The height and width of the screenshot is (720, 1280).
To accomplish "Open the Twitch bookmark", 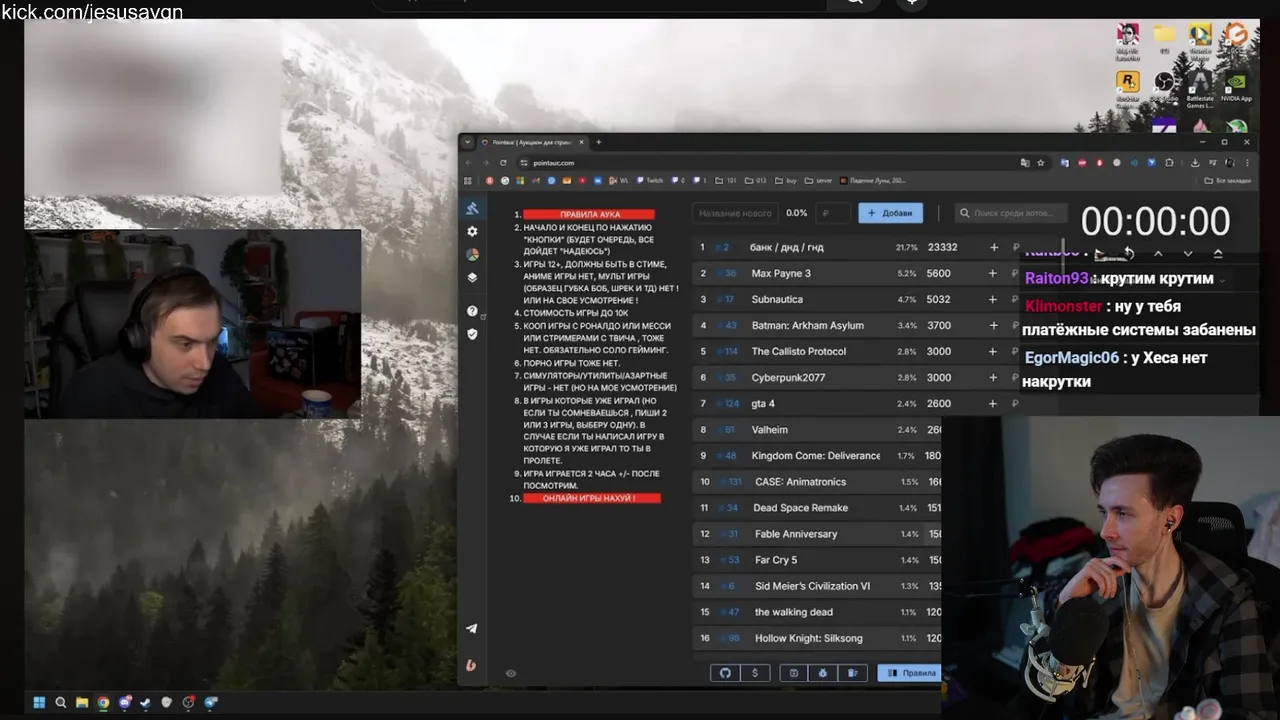I will pos(649,180).
